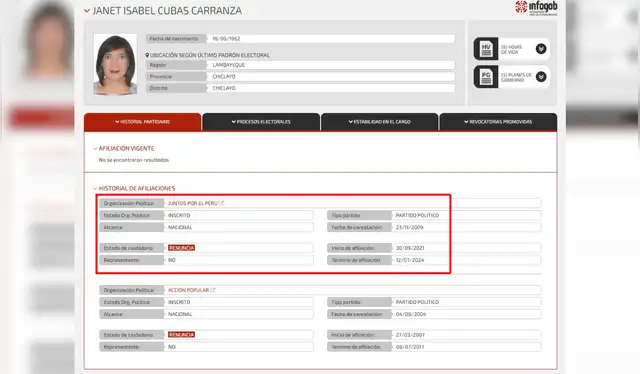Collapse the Historial de Afiliaciones section
The image size is (640, 374).
coord(96,188)
